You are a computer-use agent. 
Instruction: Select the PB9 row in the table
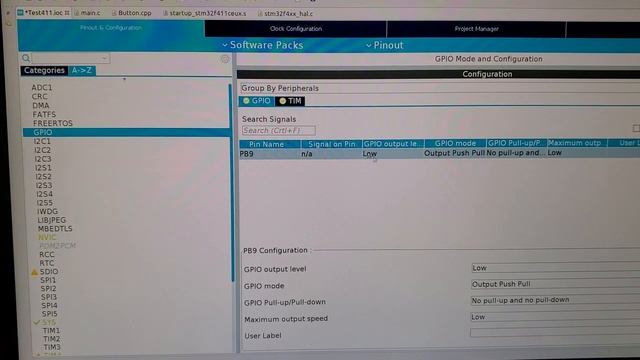point(439,153)
